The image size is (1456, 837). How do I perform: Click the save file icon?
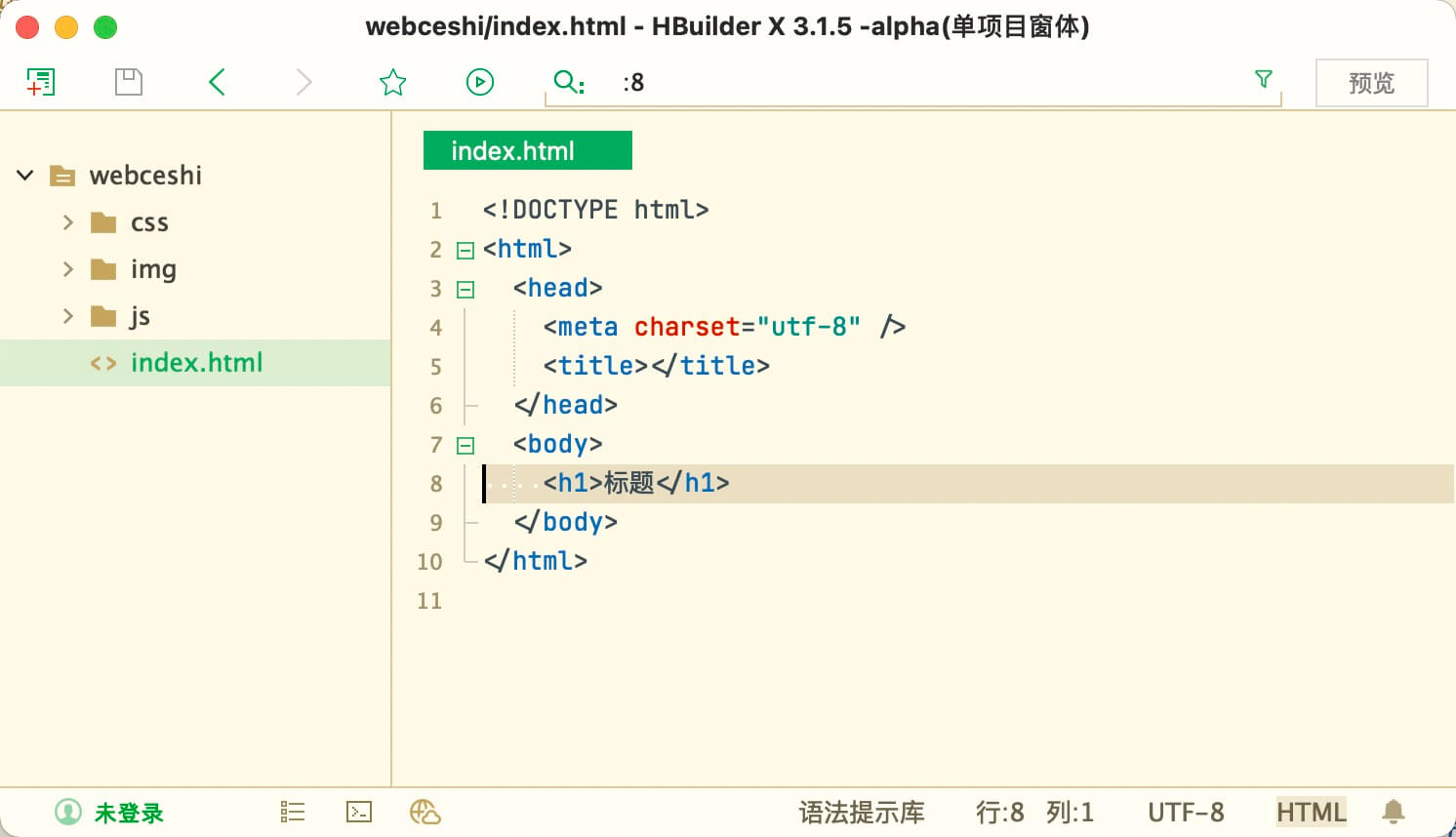129,82
